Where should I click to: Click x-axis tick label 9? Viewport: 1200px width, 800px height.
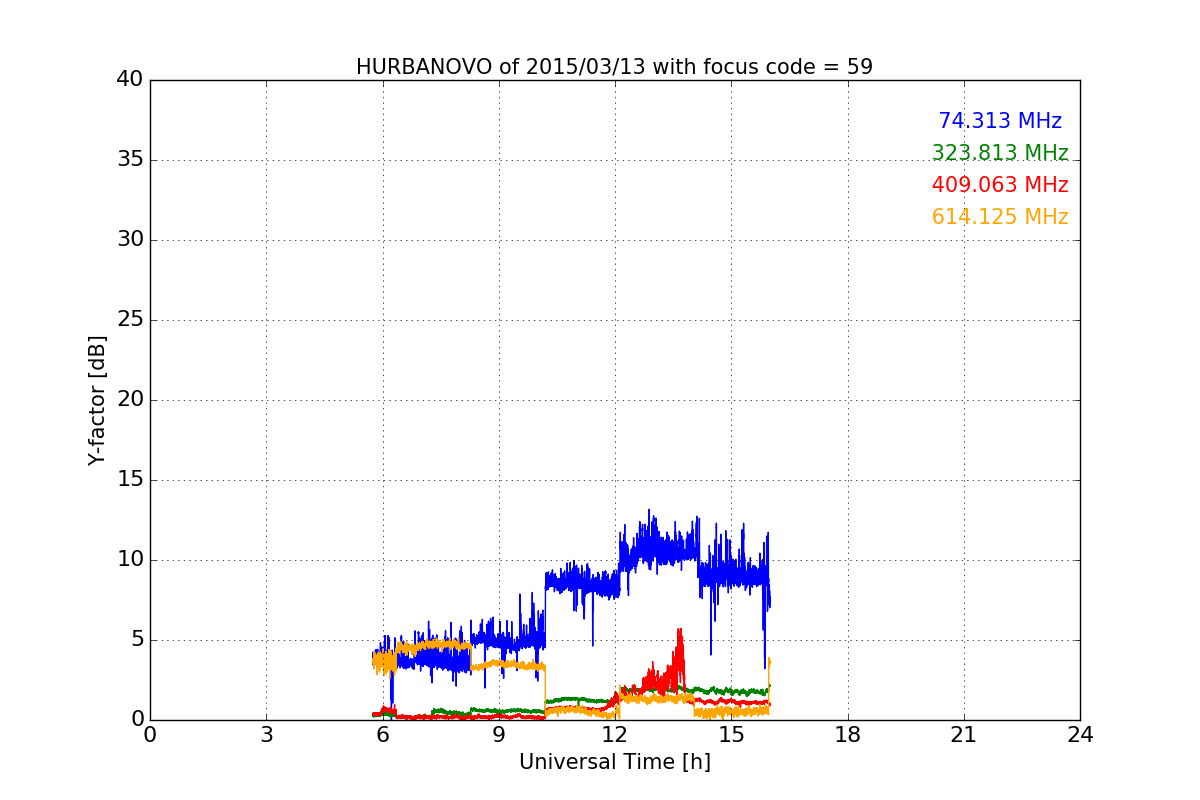click(x=499, y=735)
